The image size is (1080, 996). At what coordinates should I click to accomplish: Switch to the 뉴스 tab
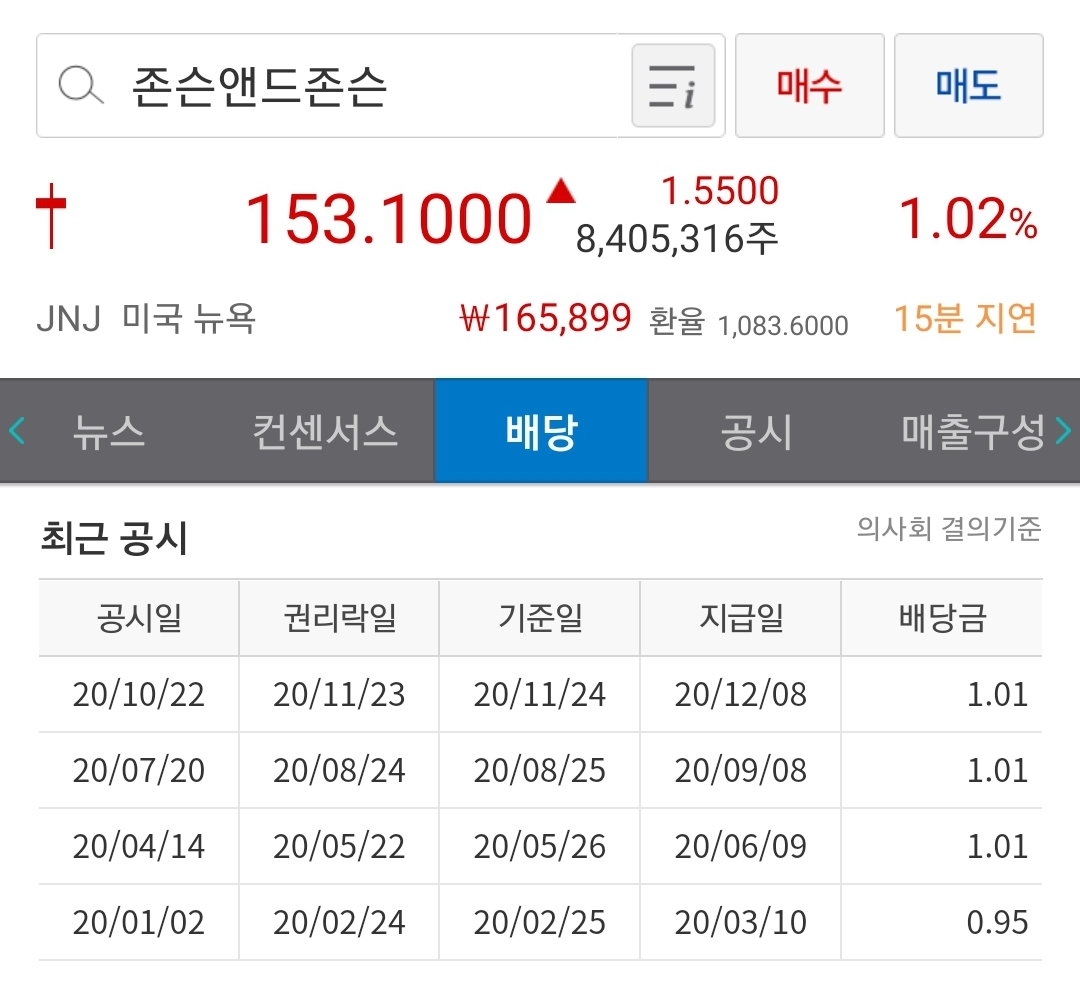(x=109, y=432)
